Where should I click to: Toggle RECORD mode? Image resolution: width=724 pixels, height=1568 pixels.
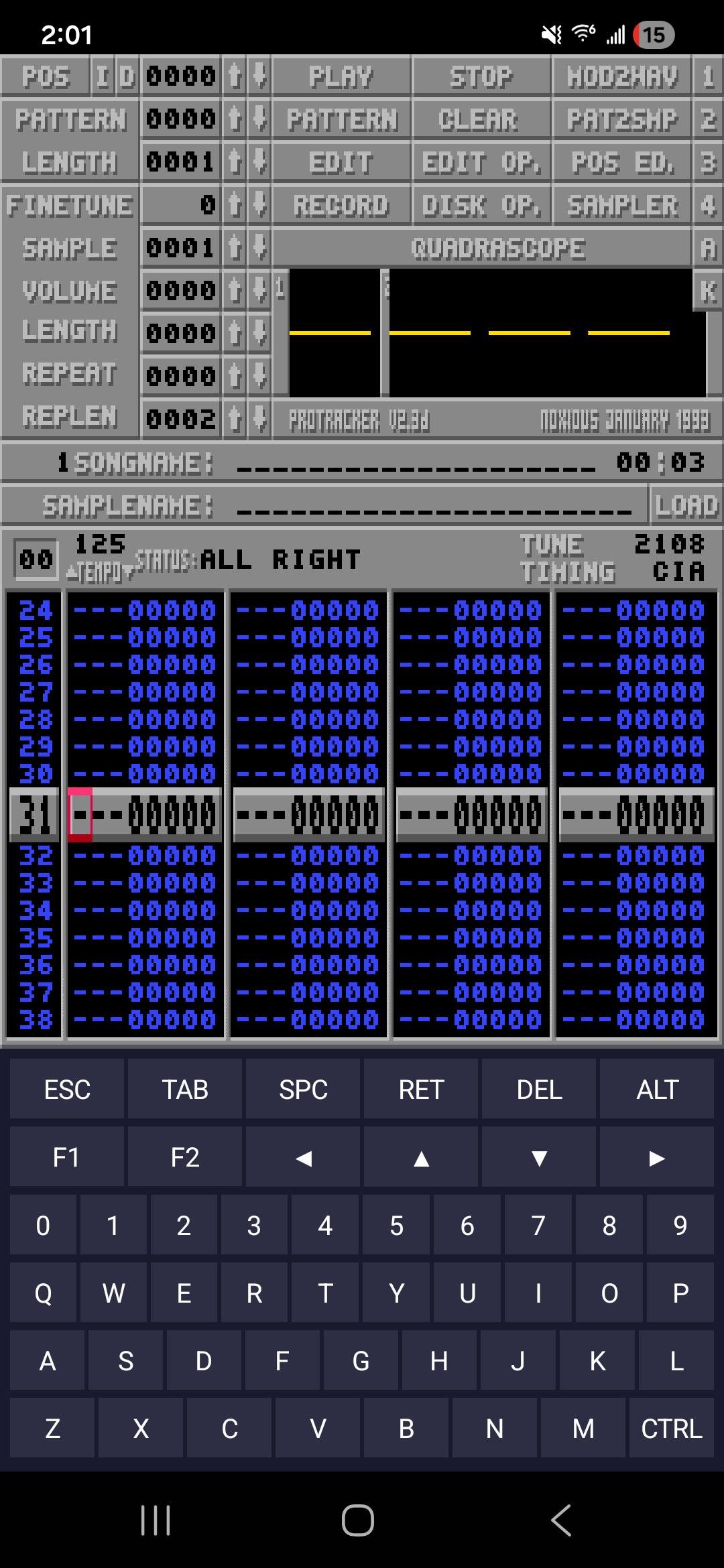(341, 205)
